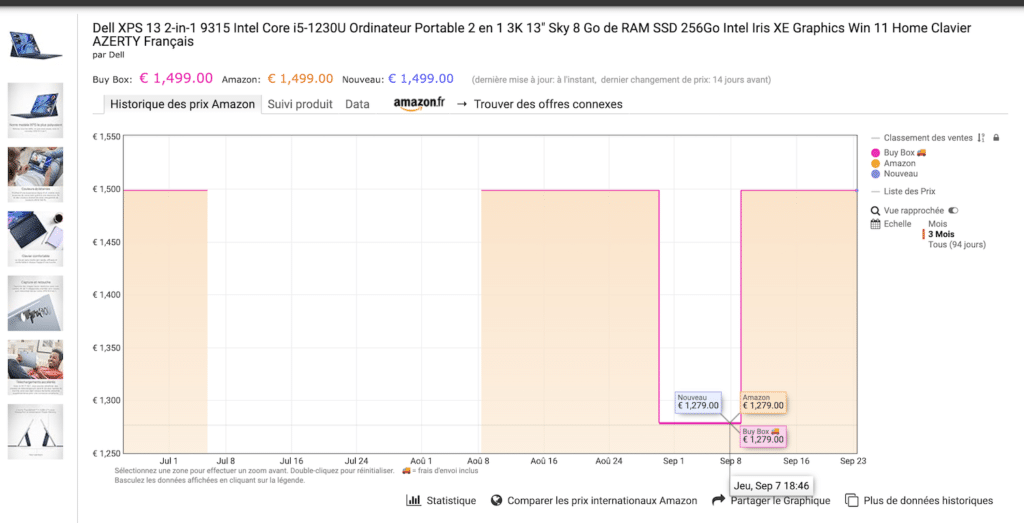Open Statistique bar chart icon
The image size is (1024, 523).
pos(413,501)
